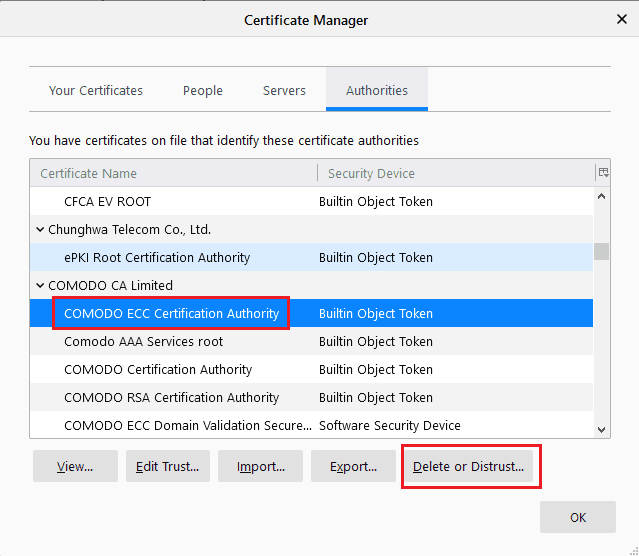Image resolution: width=639 pixels, height=556 pixels.
Task: Select COMODO ECC Domain Validation Secure row
Action: pos(311,425)
